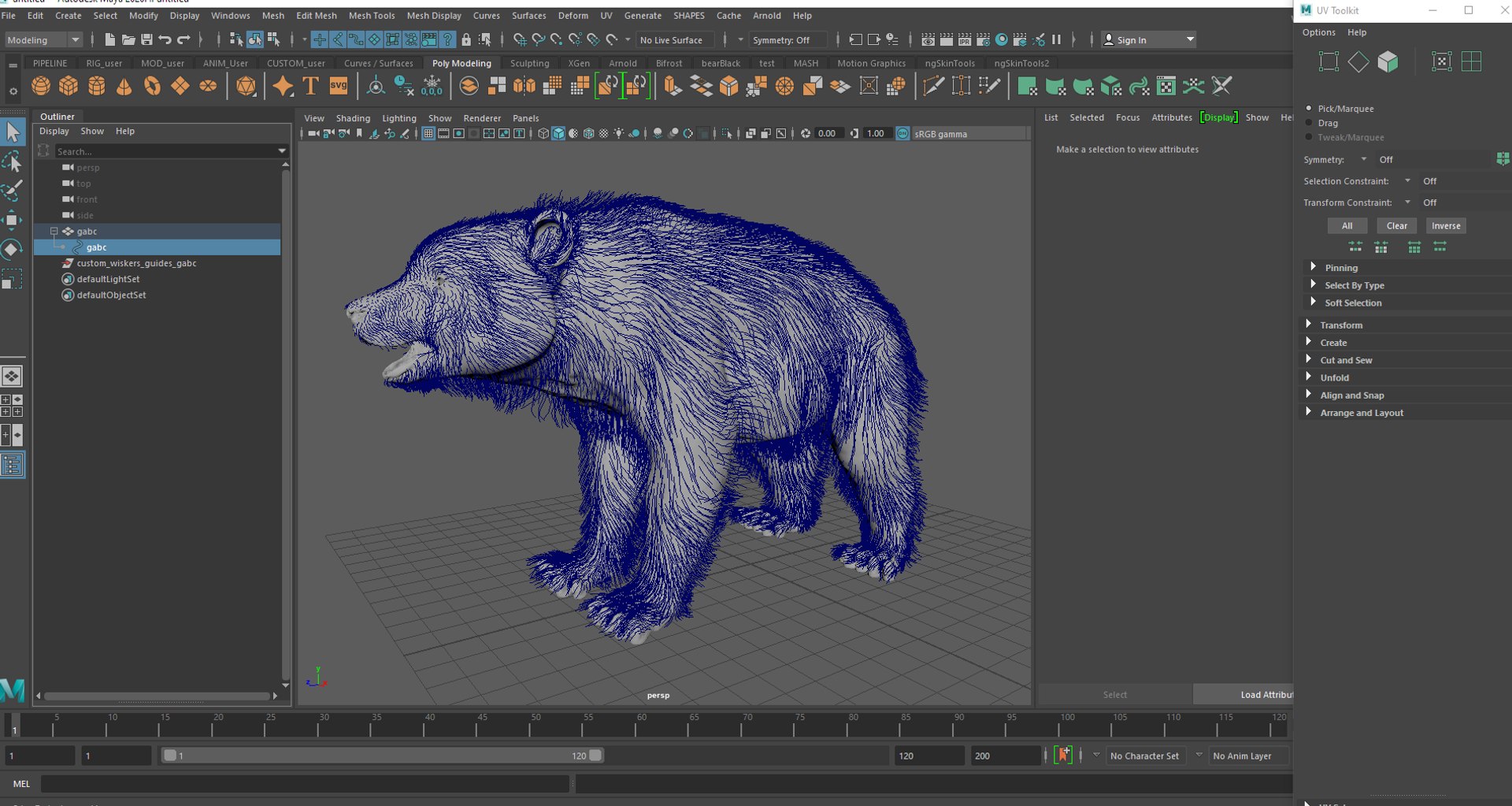
Task: Select the Pick/Marquee radio option
Action: [1309, 108]
